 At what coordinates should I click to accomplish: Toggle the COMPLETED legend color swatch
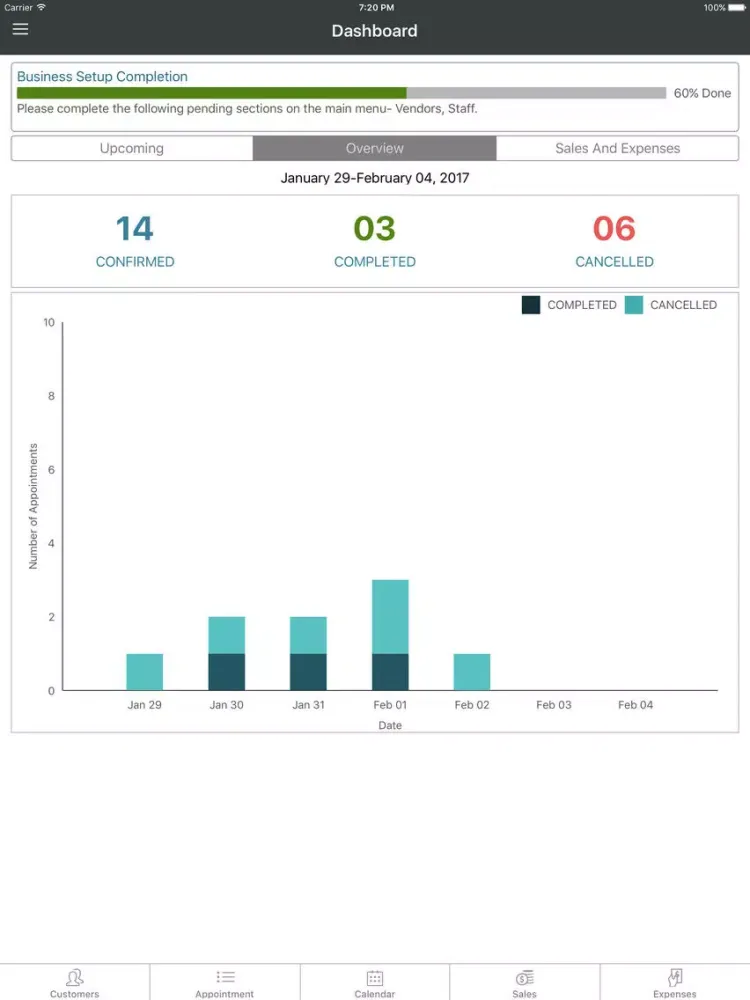[x=531, y=305]
